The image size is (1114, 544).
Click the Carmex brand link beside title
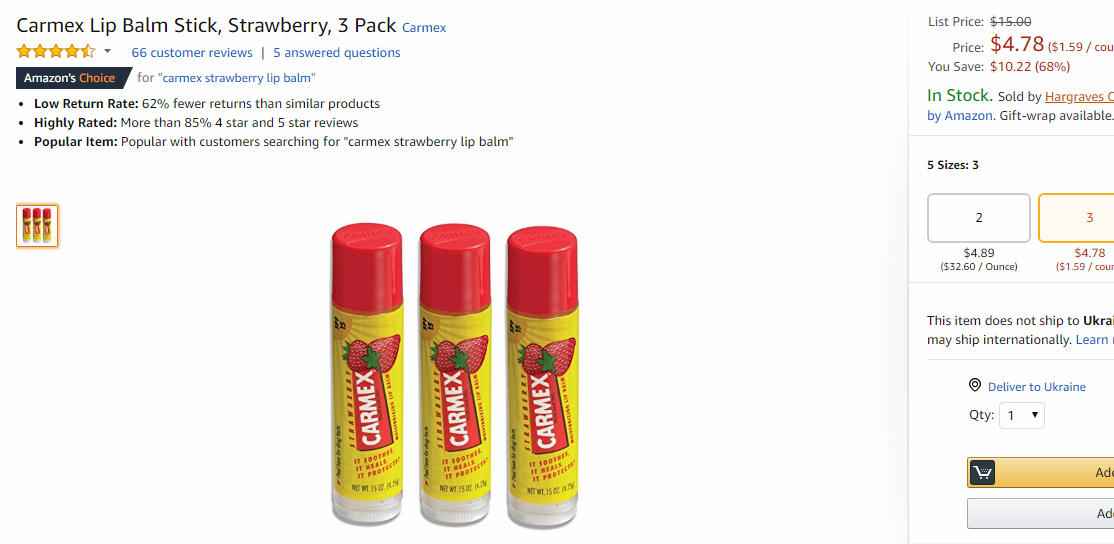coord(424,28)
